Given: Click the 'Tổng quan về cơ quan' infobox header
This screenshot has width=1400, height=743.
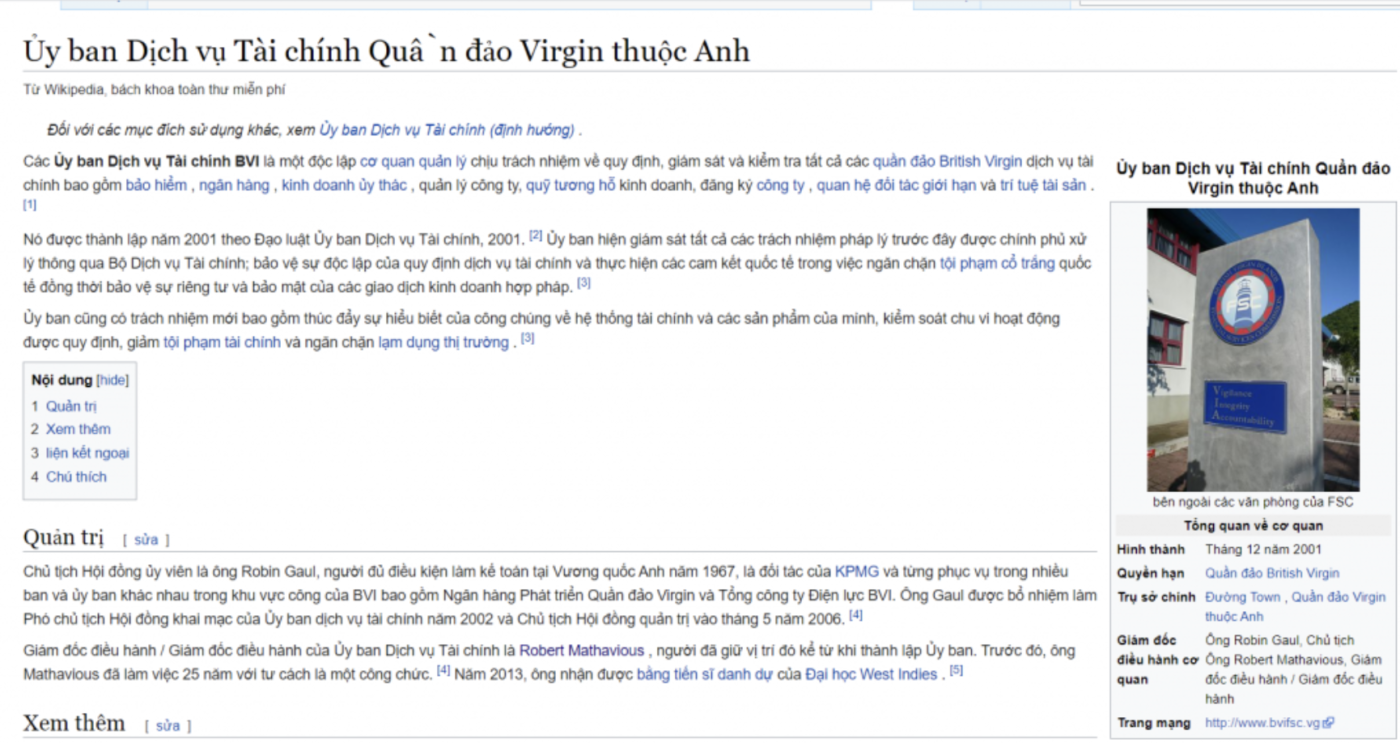Looking at the screenshot, I should pos(1253,526).
